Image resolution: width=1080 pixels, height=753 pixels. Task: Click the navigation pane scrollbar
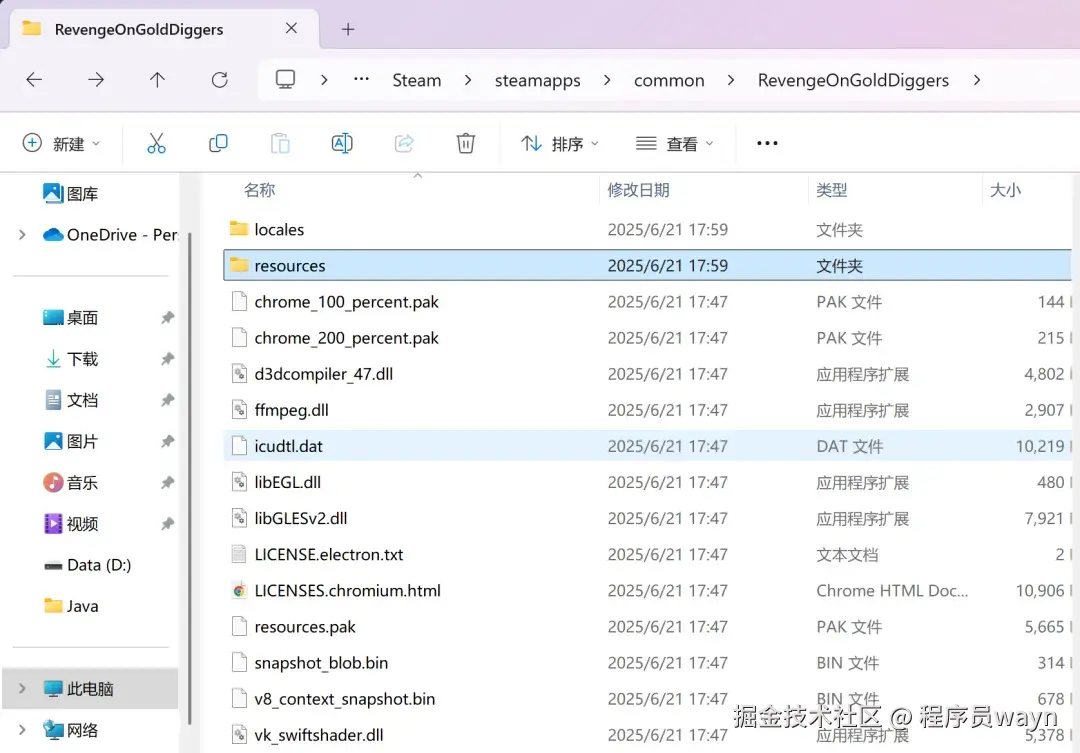click(x=189, y=479)
